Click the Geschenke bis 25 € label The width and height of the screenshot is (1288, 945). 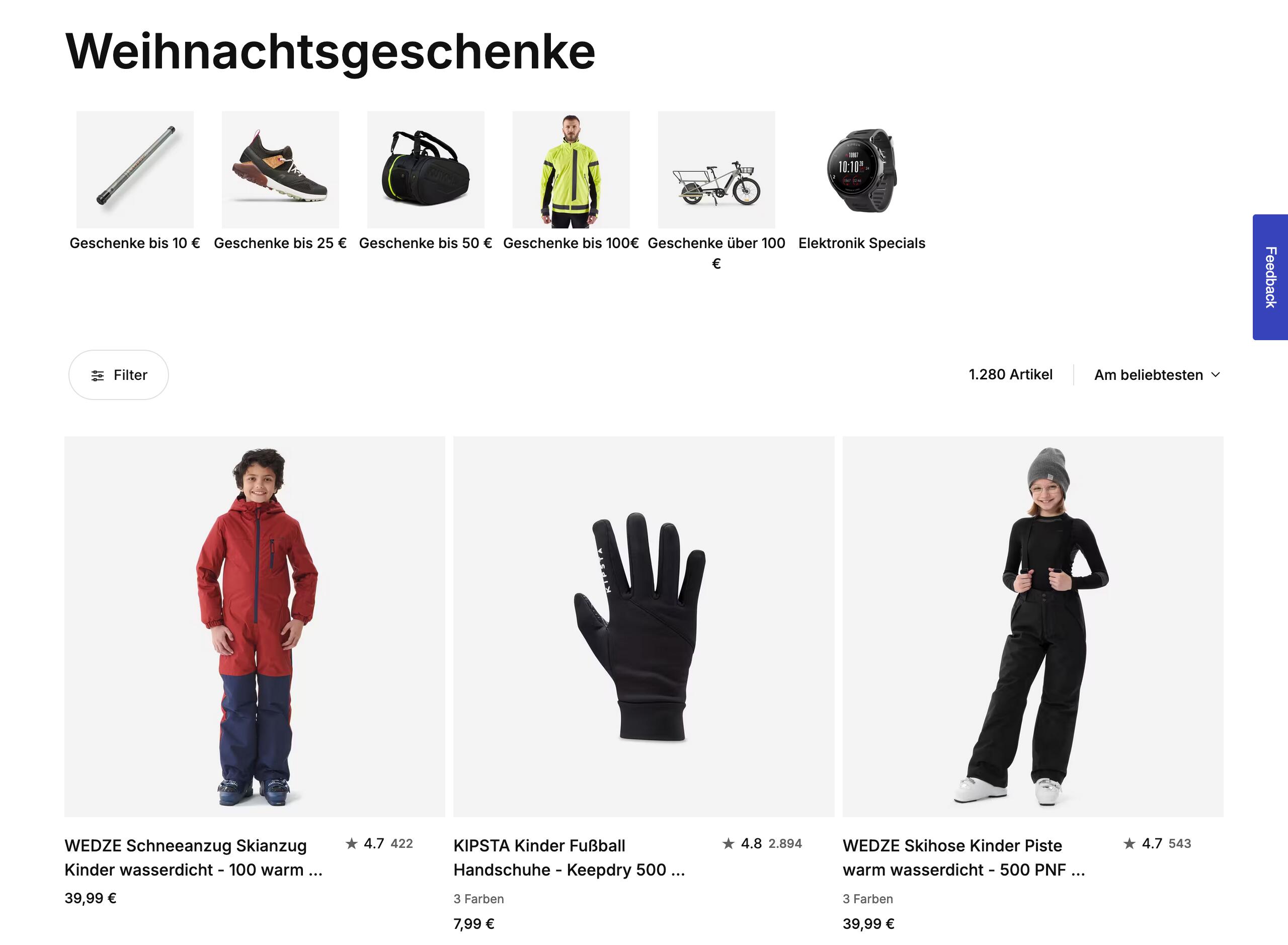[x=280, y=243]
